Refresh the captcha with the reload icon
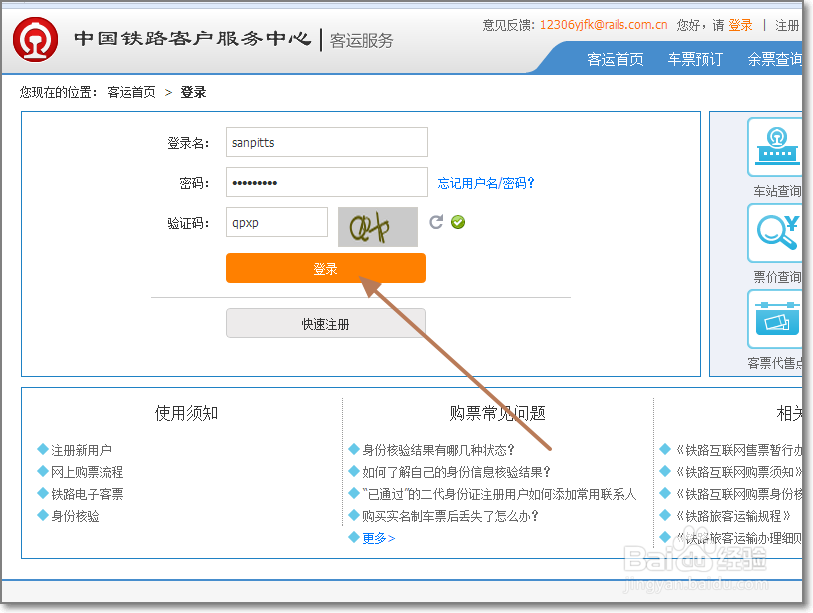This screenshot has width=813, height=613. 436,222
